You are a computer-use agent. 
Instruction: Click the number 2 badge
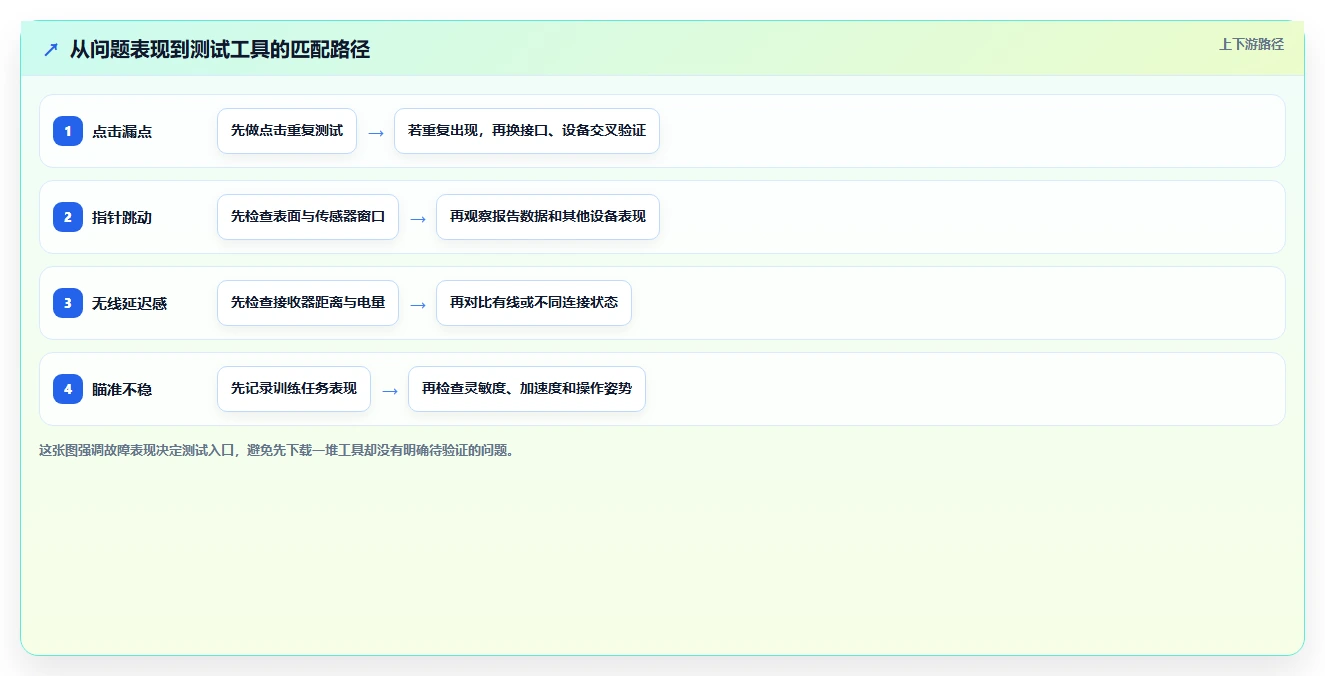click(68, 217)
